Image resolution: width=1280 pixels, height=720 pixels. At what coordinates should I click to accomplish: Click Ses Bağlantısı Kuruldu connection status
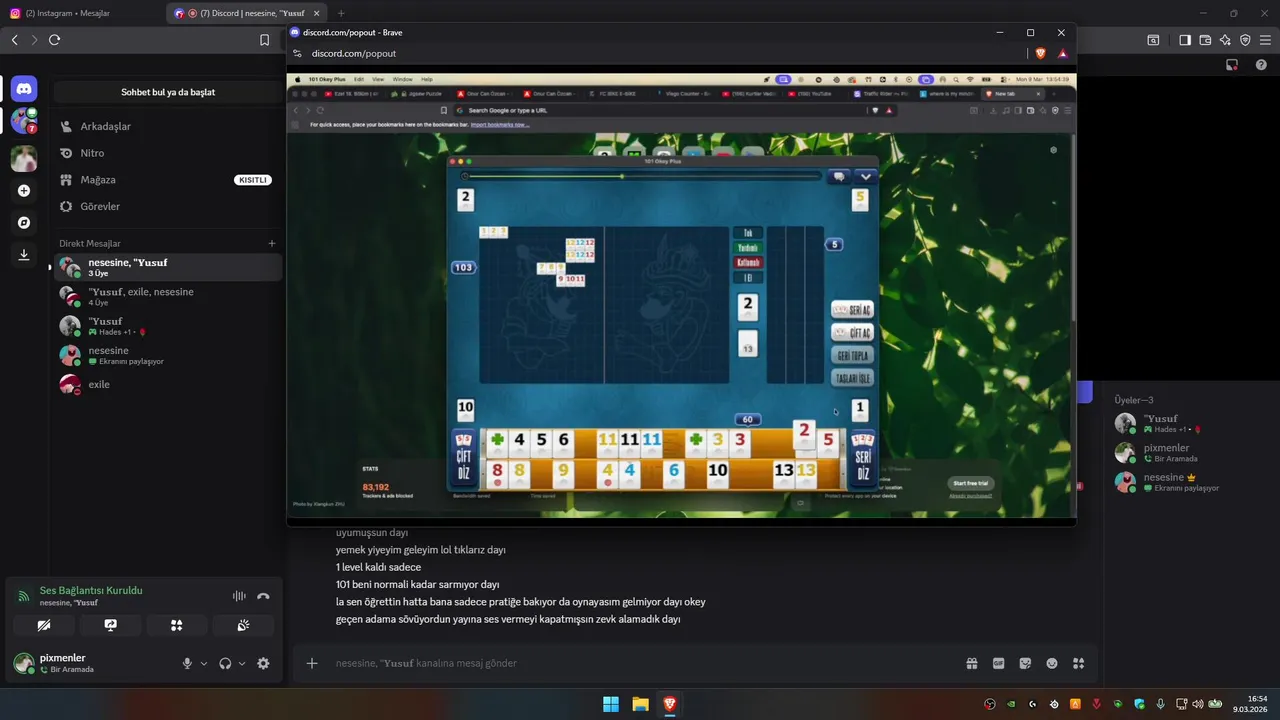coord(91,590)
